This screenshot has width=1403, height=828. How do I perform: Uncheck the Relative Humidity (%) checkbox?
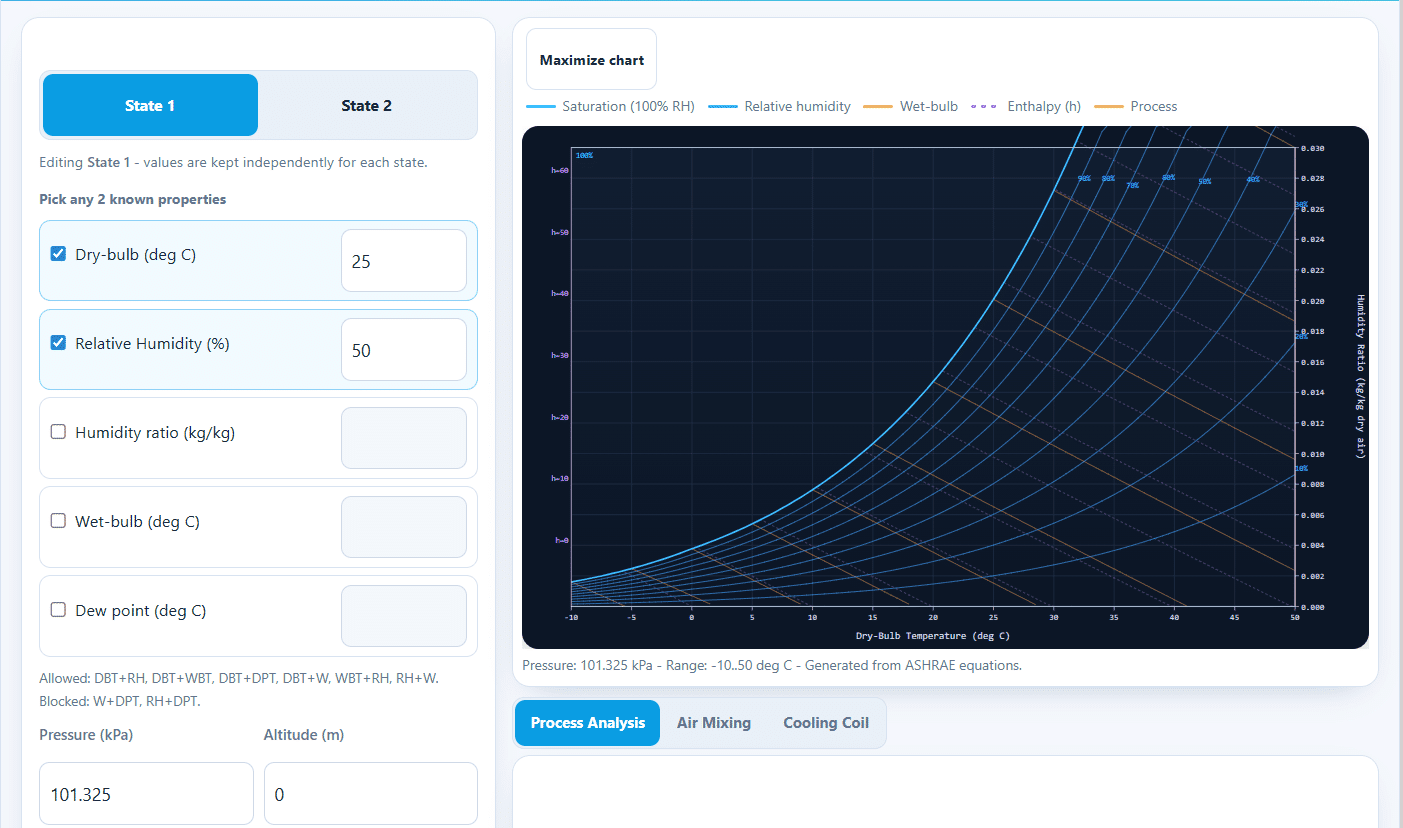58,343
